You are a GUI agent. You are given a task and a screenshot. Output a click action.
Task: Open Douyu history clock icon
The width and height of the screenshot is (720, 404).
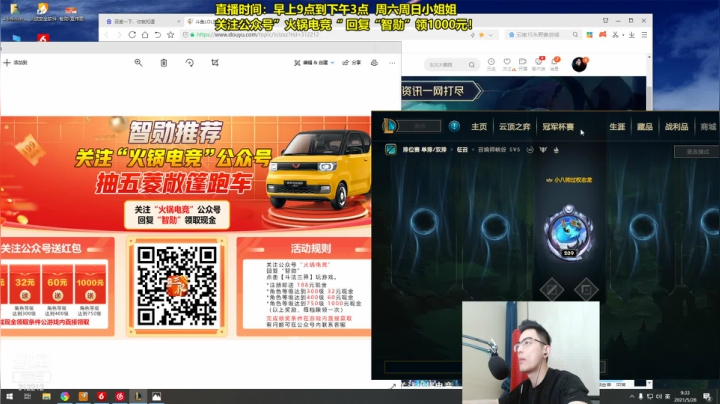[x=491, y=64]
